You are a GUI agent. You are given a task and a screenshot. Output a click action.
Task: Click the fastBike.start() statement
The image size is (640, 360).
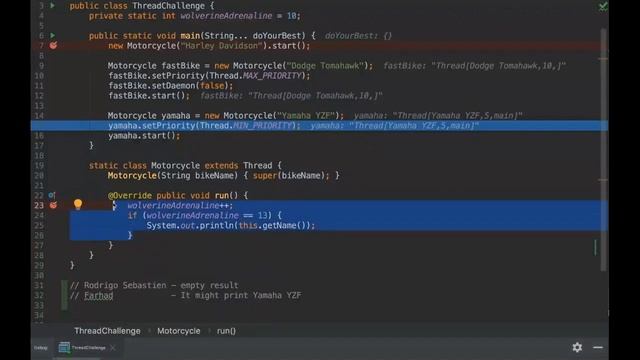pos(149,96)
